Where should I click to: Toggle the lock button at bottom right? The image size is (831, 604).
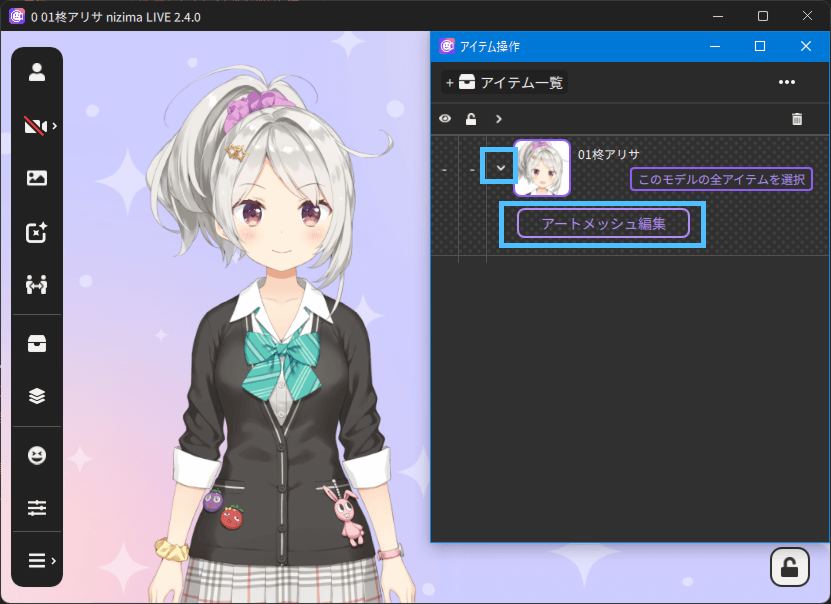tap(789, 567)
